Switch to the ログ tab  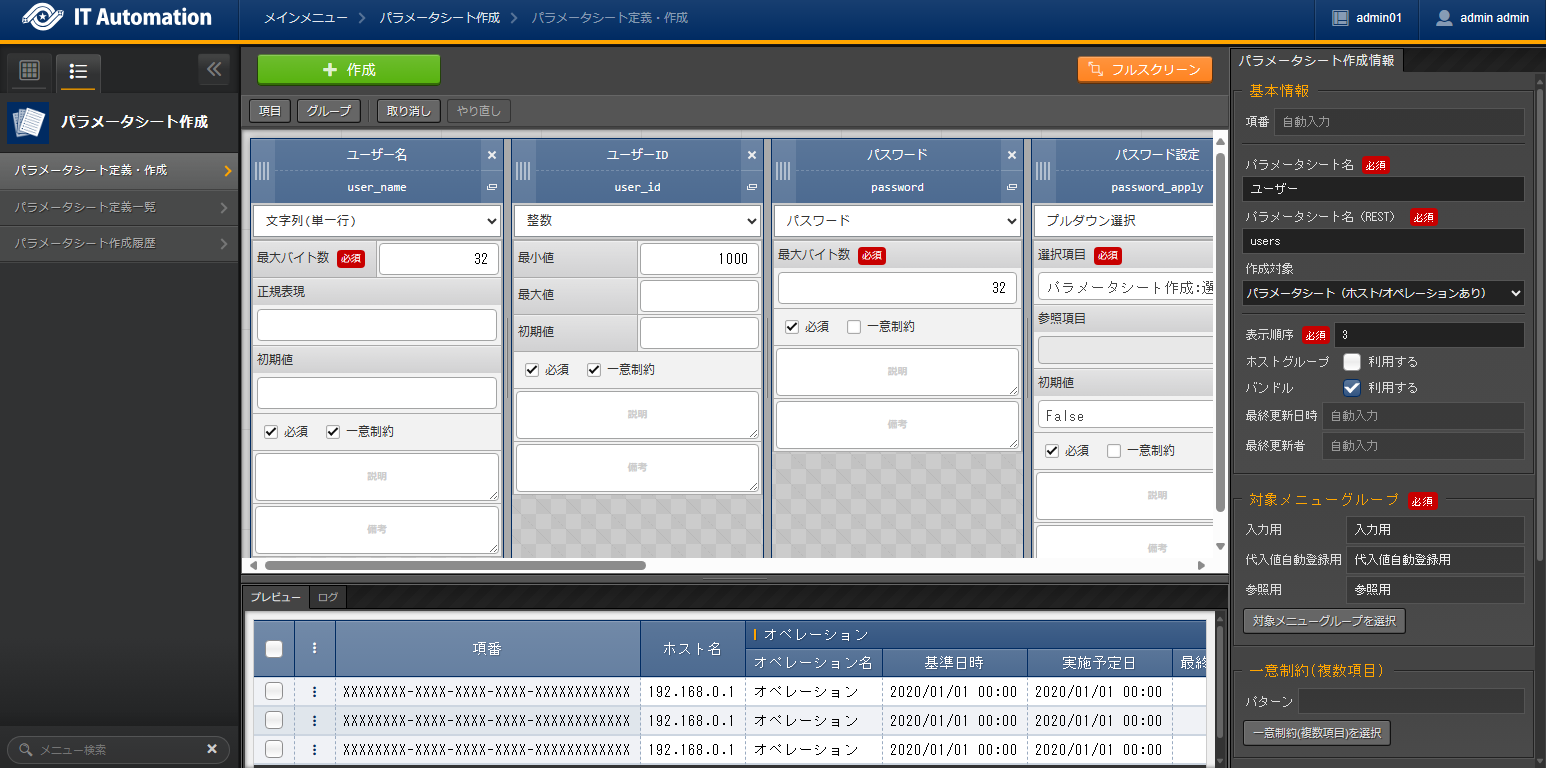click(x=328, y=597)
